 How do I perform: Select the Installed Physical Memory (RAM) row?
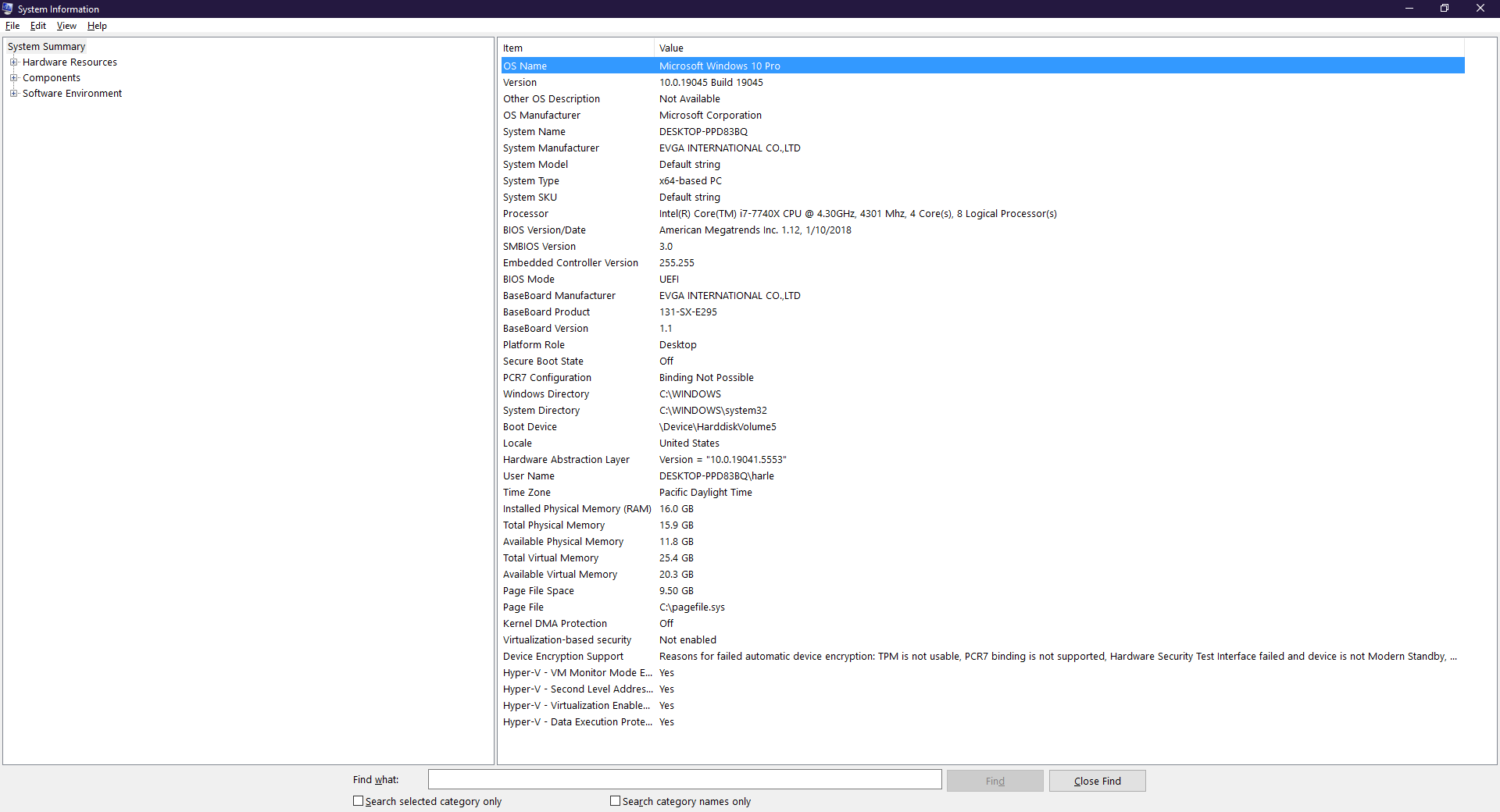click(983, 509)
